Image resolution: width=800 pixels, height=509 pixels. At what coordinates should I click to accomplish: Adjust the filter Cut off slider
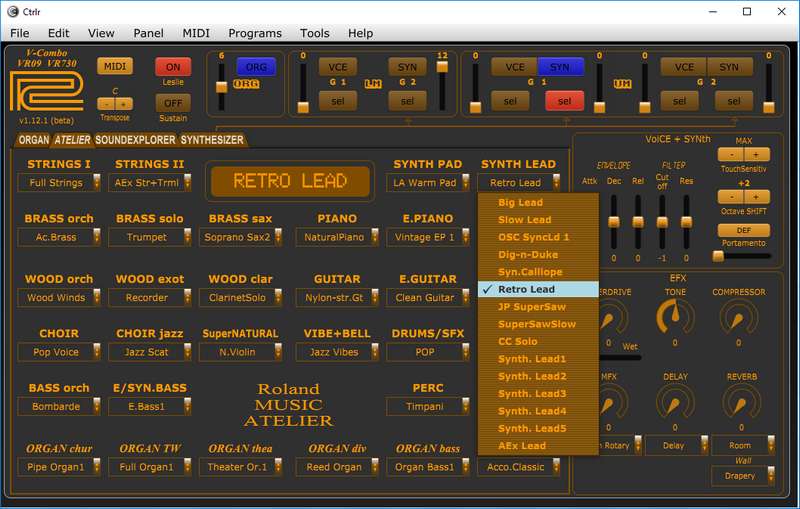(x=662, y=222)
